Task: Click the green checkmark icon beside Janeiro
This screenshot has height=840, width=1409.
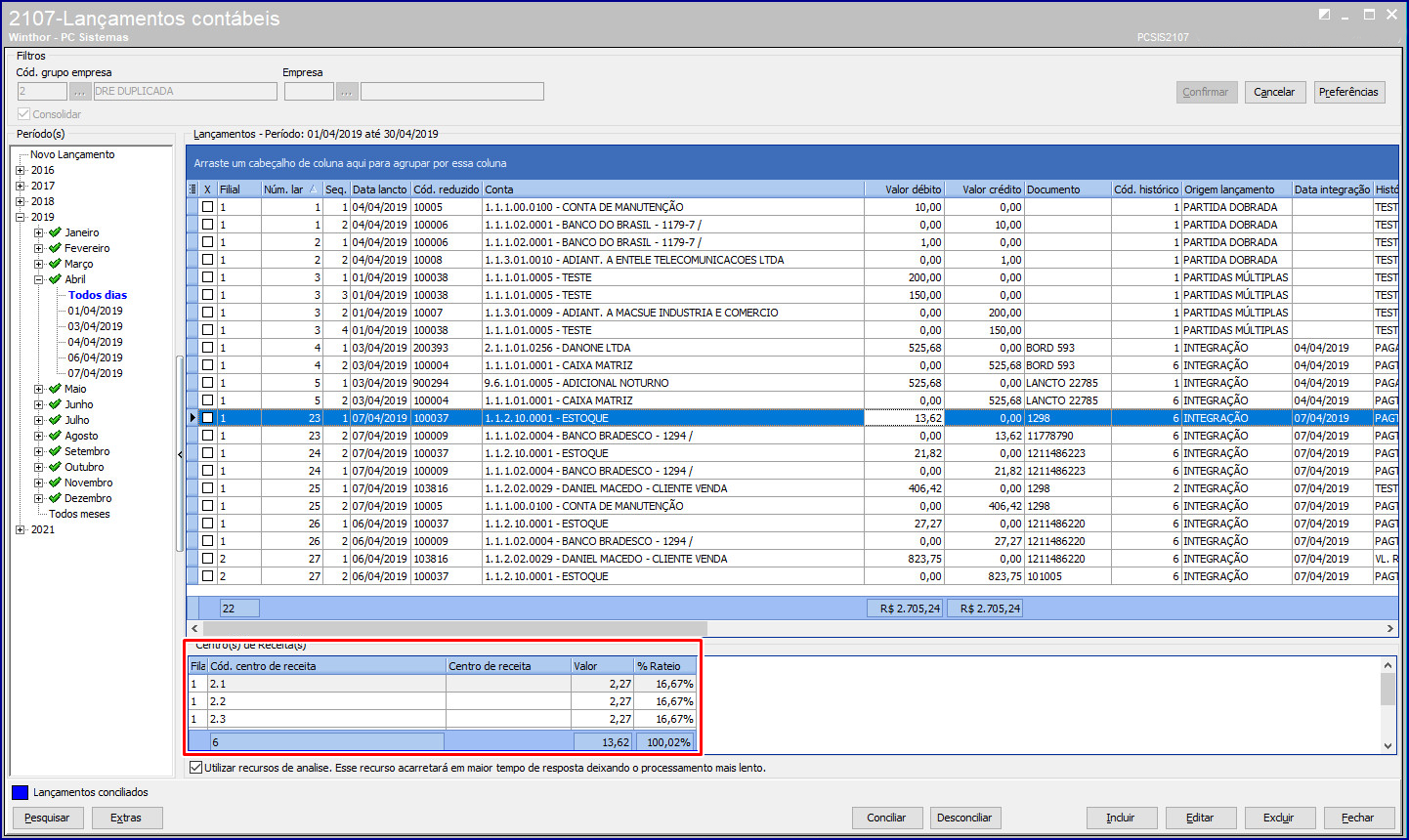Action: [55, 232]
